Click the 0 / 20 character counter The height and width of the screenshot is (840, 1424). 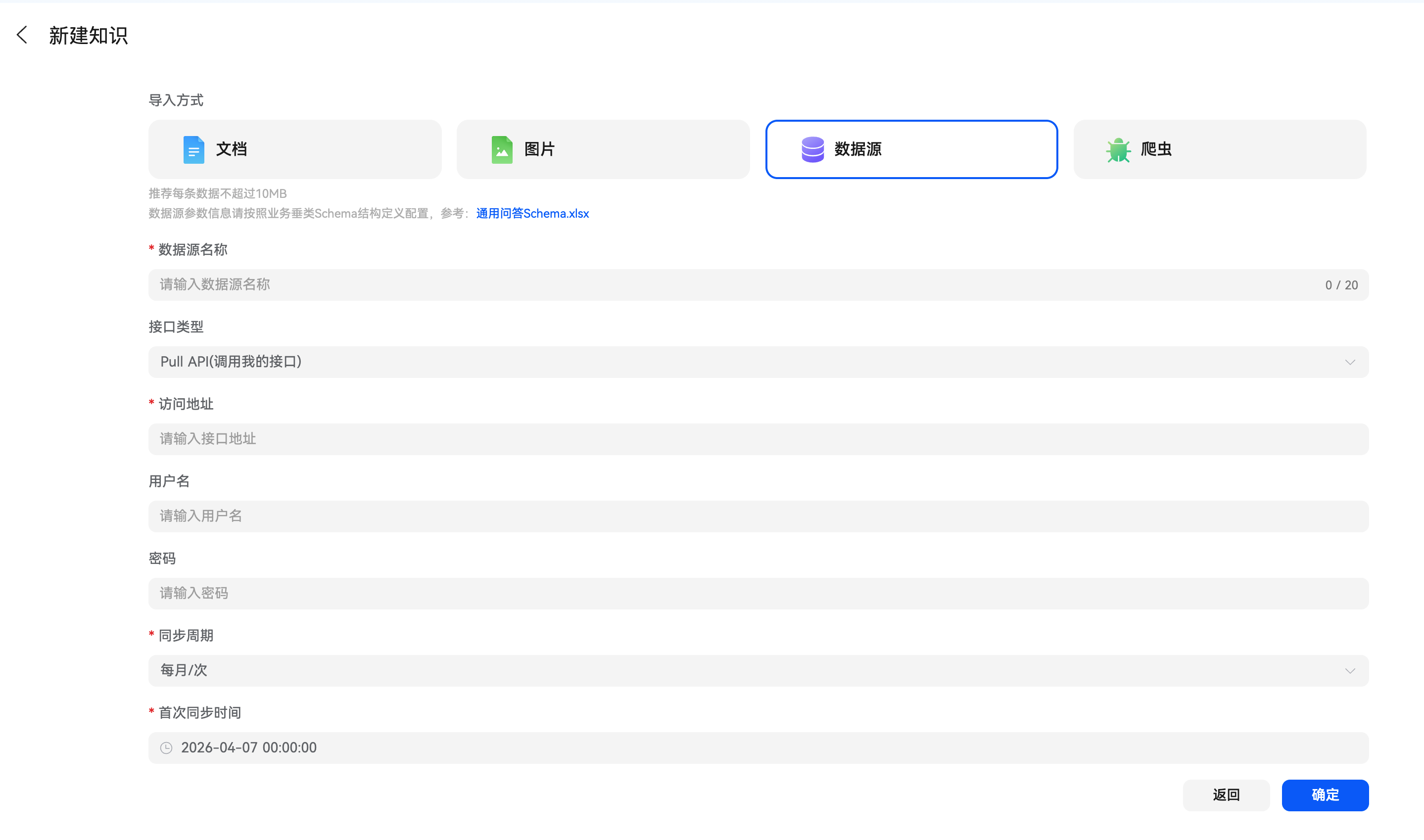[x=1341, y=285]
